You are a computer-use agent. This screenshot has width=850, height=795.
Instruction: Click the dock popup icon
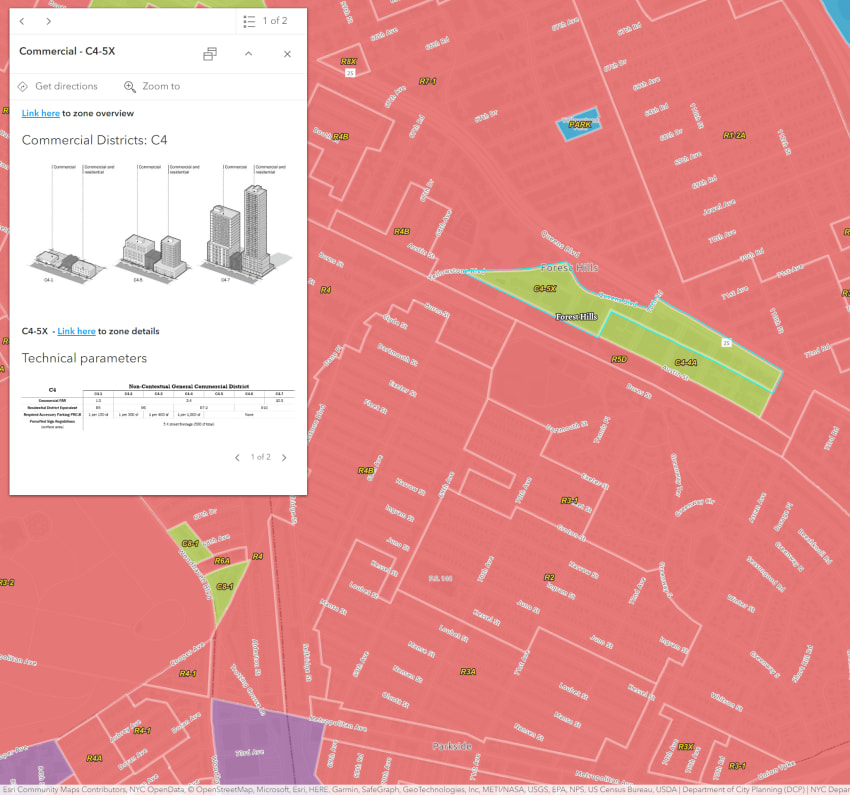click(209, 54)
